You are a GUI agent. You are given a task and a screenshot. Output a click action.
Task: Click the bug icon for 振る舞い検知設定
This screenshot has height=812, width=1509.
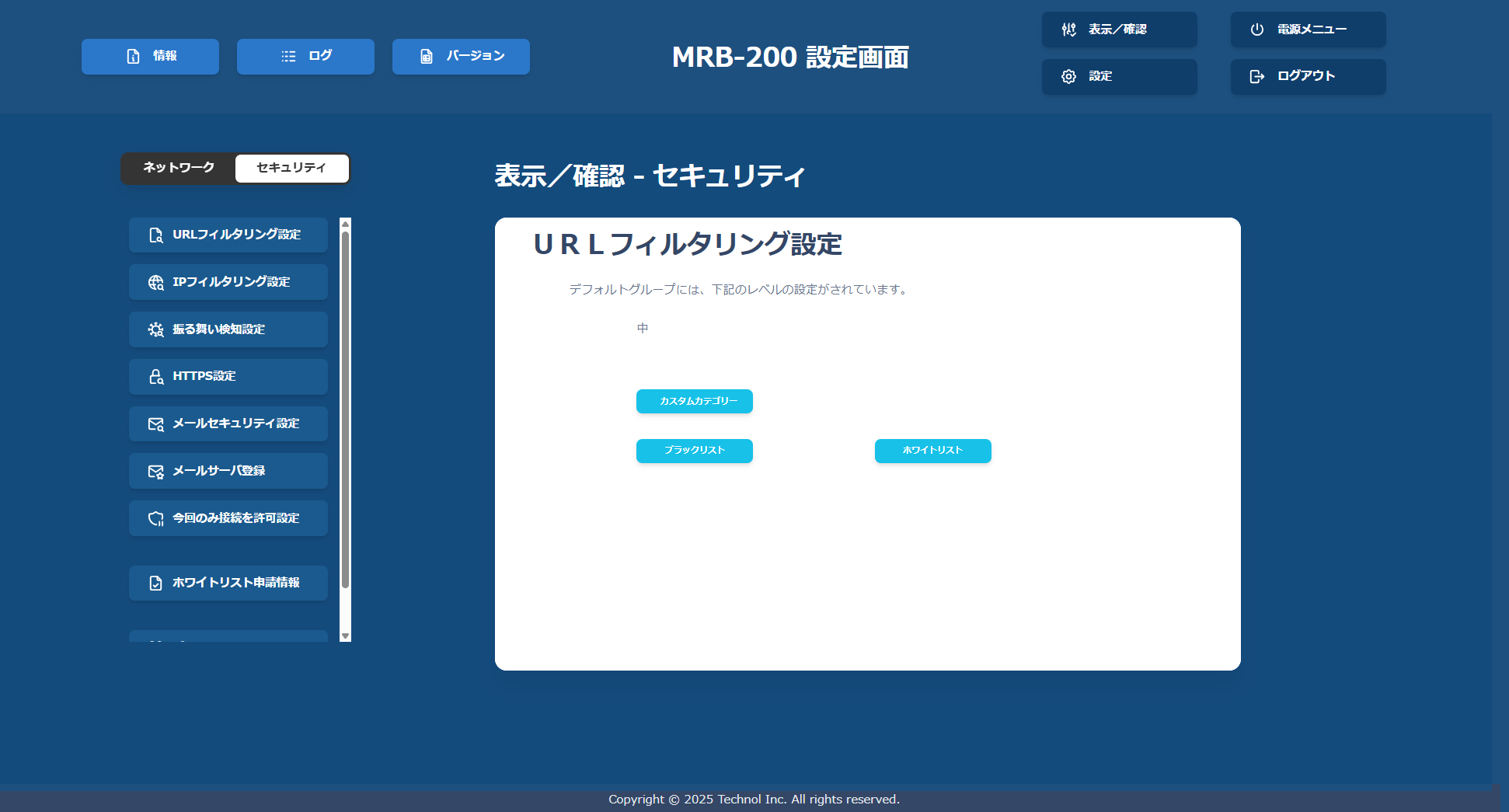coord(155,329)
